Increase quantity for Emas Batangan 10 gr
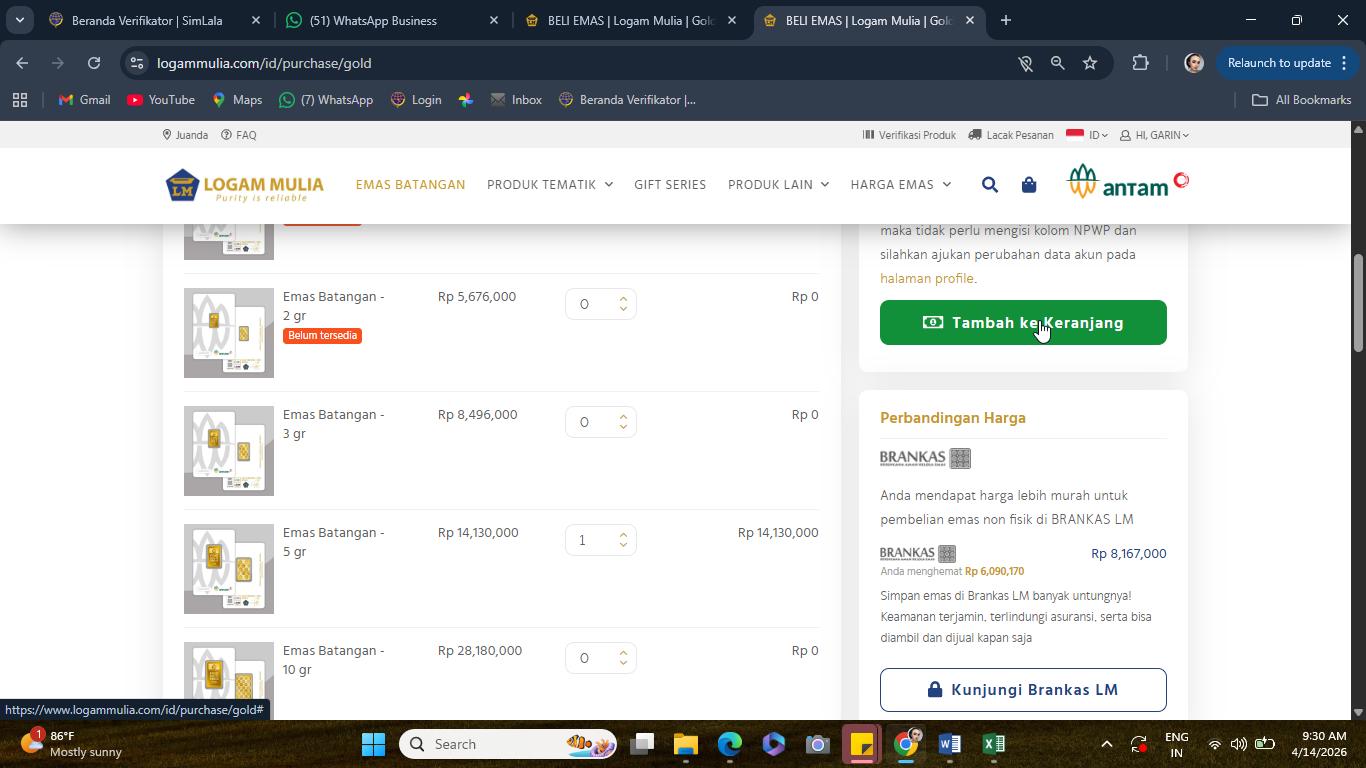 coord(623,653)
